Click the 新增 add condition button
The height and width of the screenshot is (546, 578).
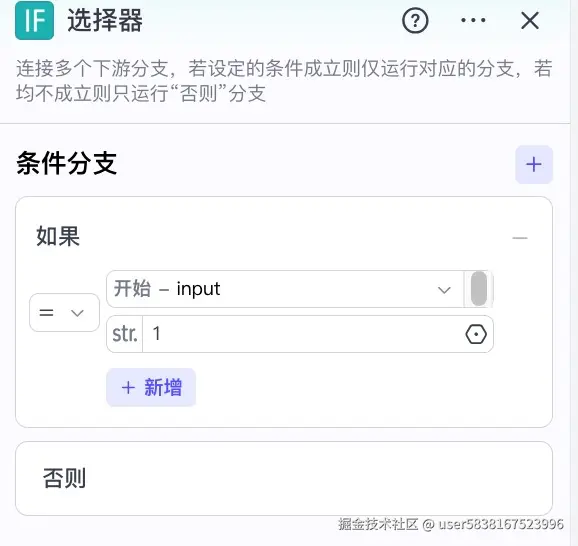click(151, 387)
